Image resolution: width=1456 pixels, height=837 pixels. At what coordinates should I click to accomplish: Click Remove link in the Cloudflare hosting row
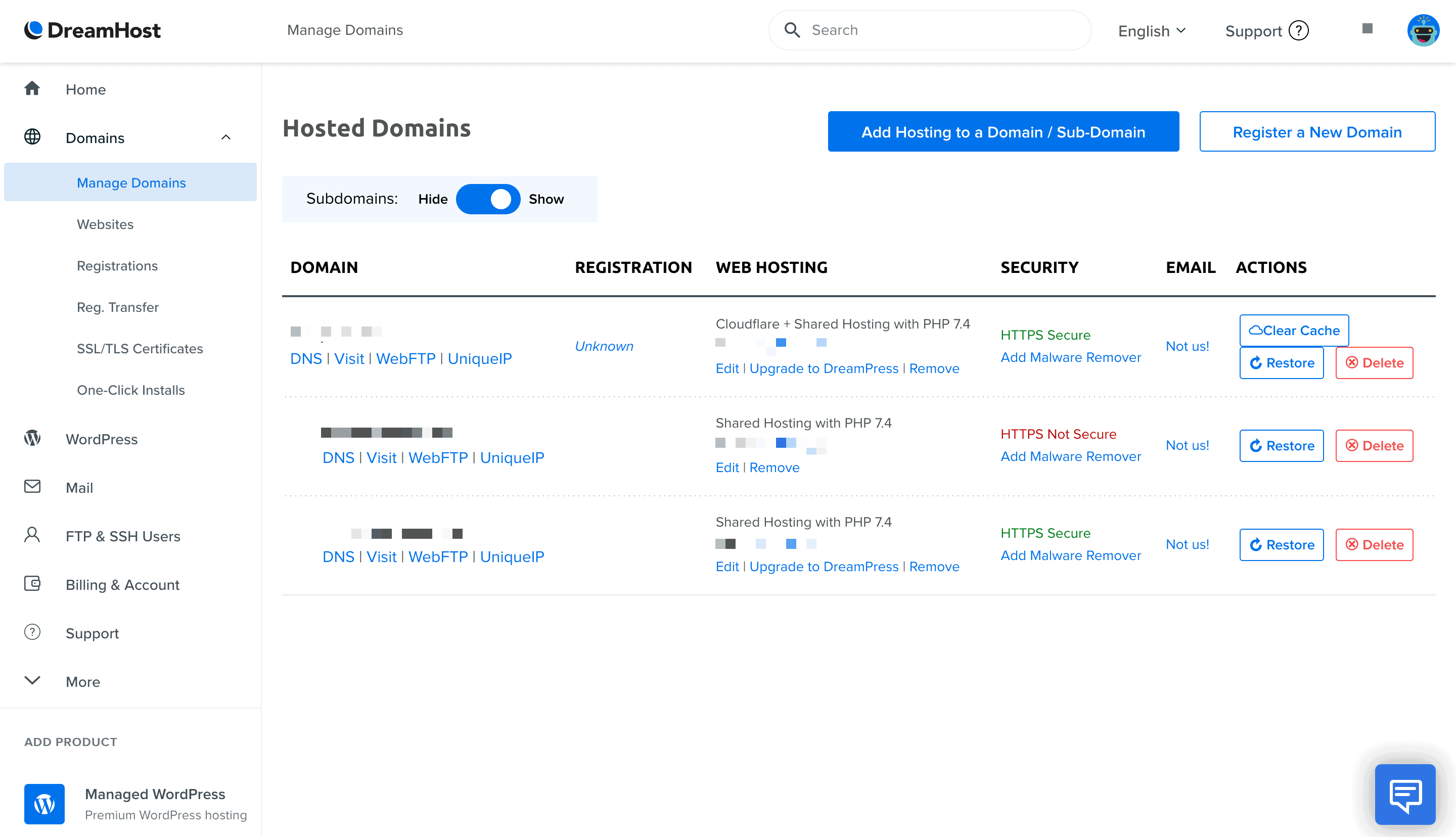tap(934, 368)
